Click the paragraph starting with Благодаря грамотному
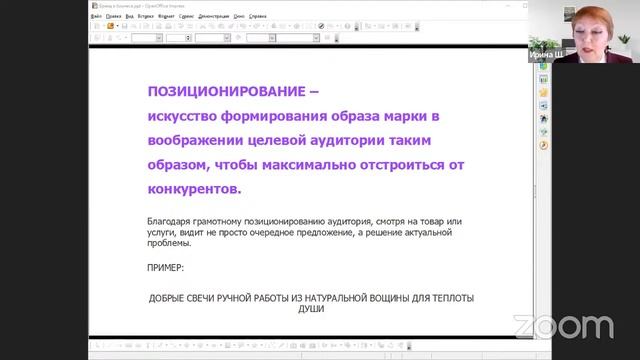Image resolution: width=640 pixels, height=360 pixels. tap(304, 232)
